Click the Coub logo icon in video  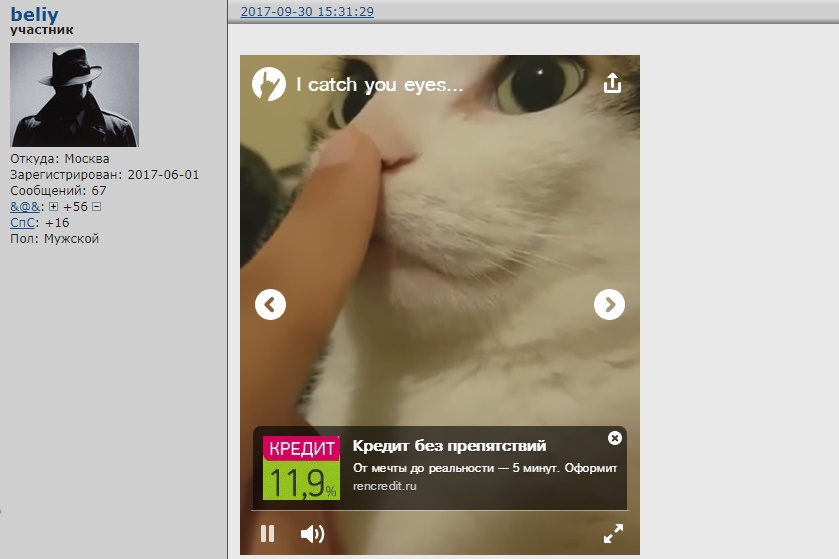pos(269,84)
